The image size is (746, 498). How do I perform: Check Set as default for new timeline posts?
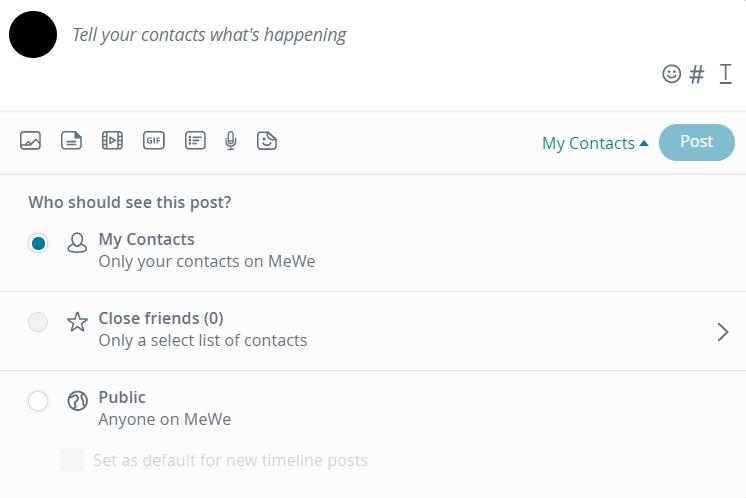point(72,460)
